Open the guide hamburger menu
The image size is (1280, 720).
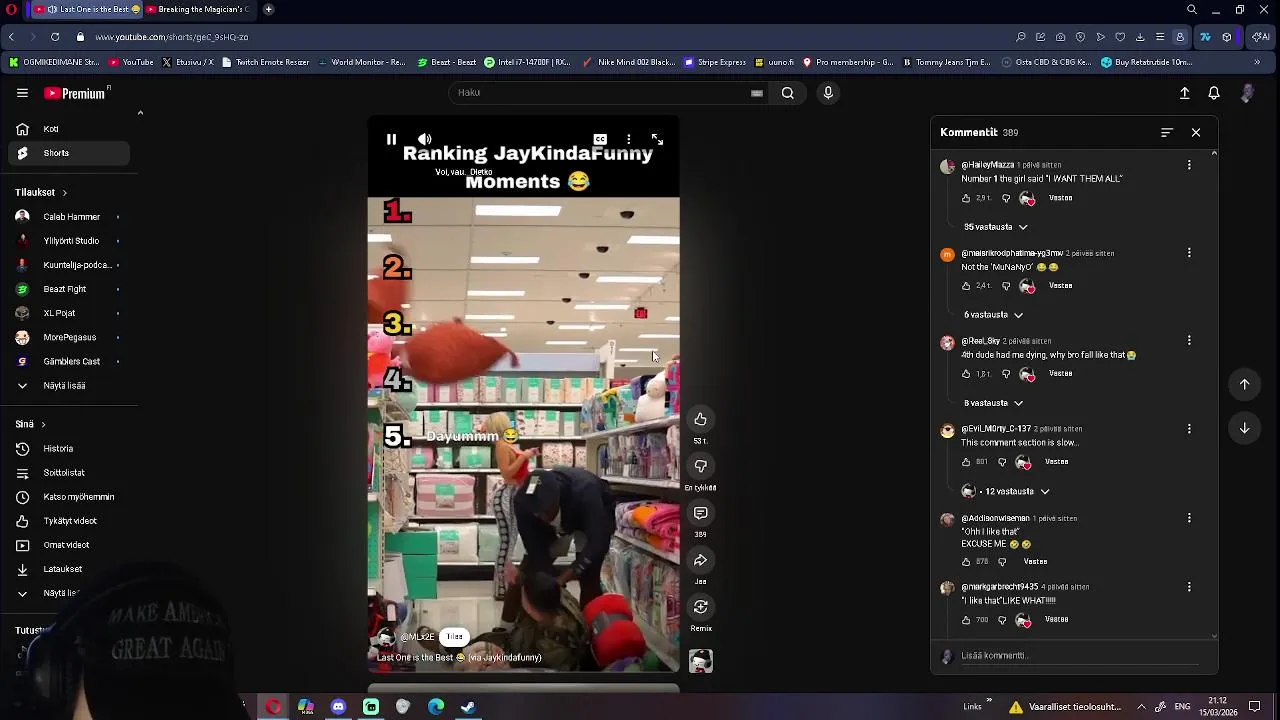click(x=22, y=93)
